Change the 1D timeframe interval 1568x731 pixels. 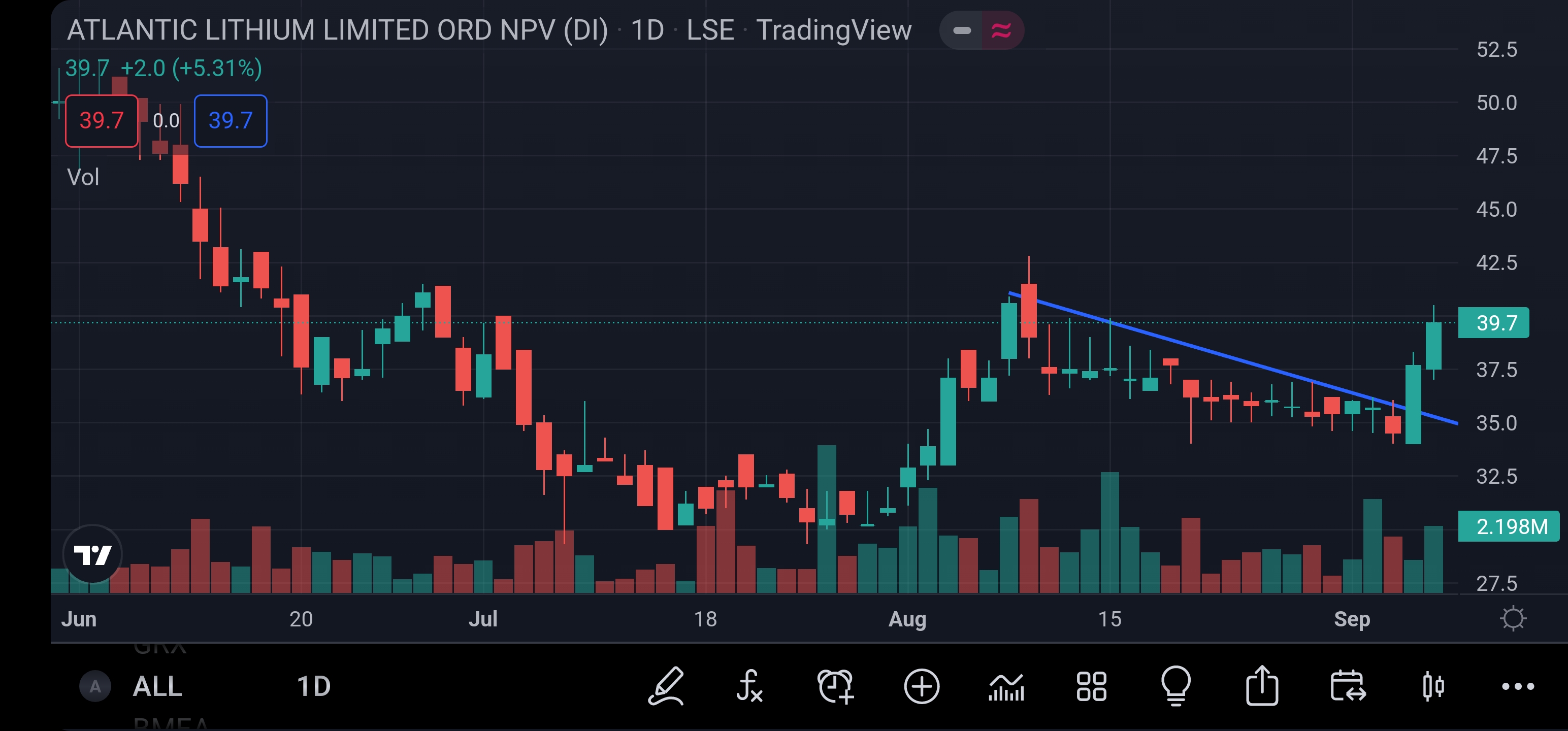click(x=313, y=686)
